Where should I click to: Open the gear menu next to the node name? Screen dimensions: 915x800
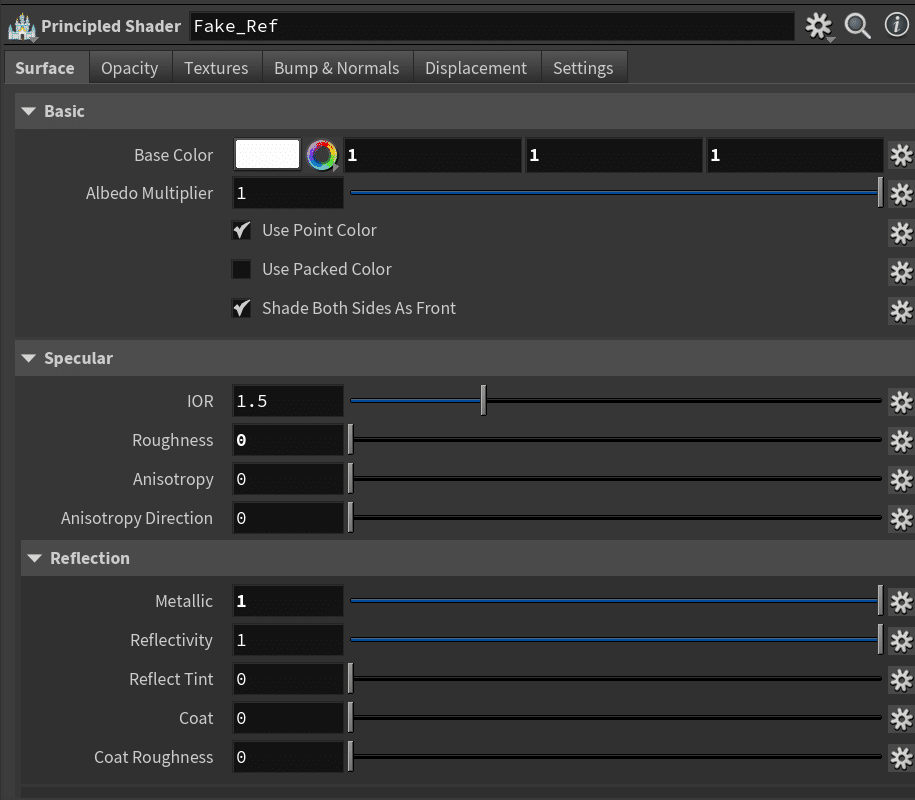tap(819, 26)
